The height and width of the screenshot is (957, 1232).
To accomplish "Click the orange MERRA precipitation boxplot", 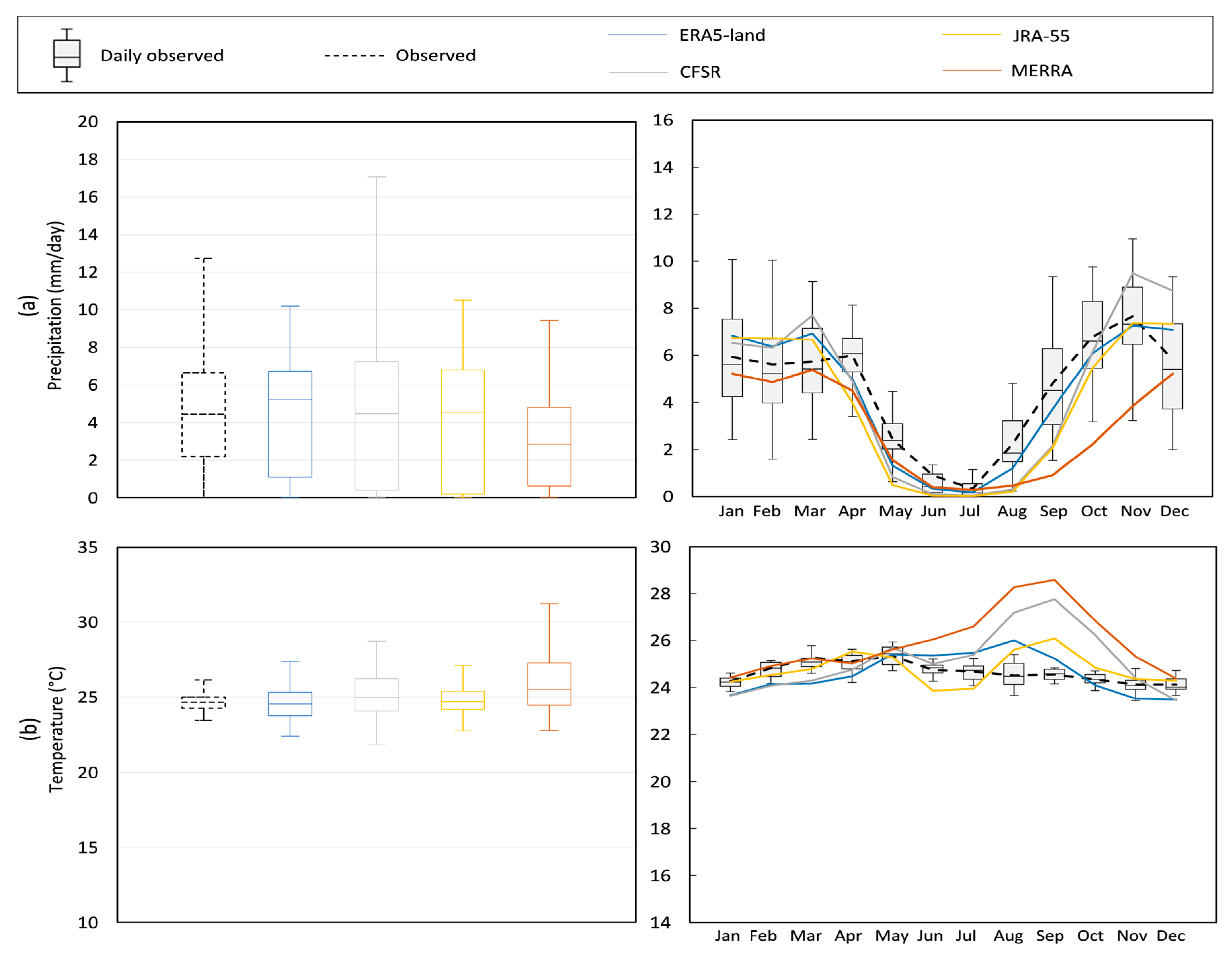I will click(549, 446).
